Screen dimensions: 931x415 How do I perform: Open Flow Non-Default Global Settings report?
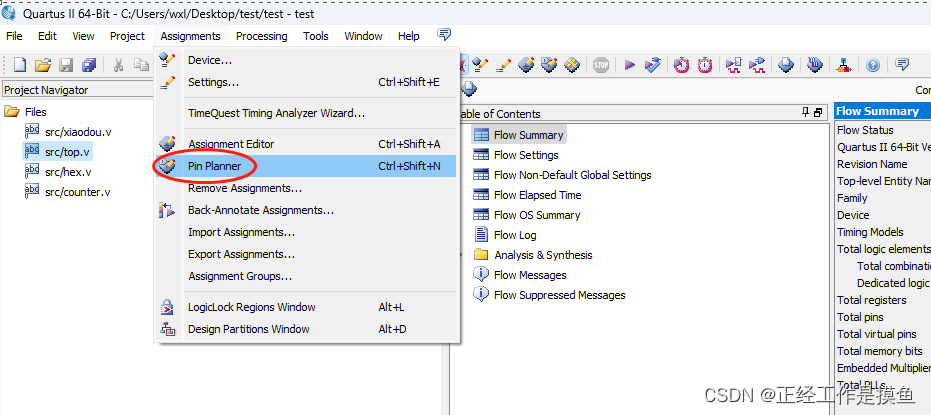(x=562, y=175)
